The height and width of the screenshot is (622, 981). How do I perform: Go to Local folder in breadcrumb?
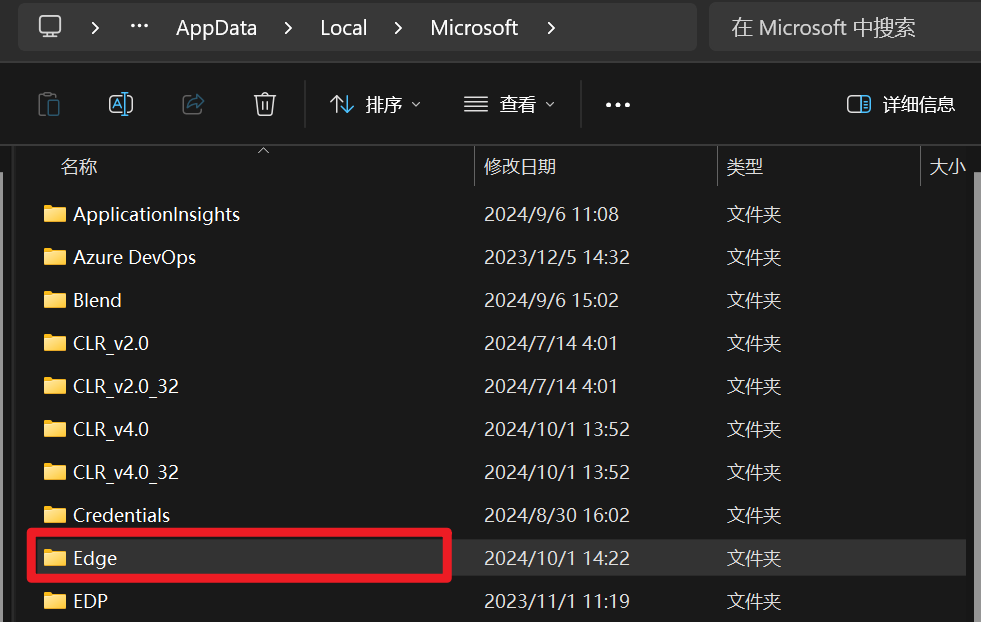click(343, 28)
